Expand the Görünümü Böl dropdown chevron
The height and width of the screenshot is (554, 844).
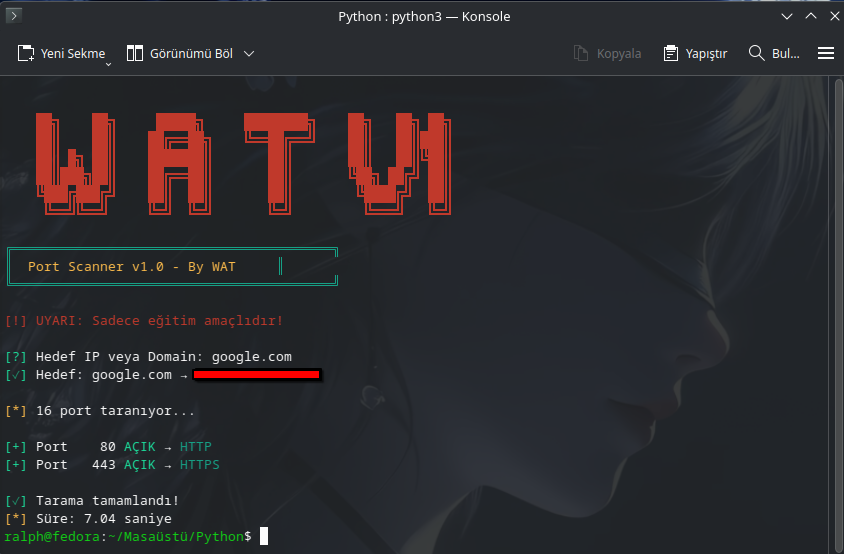(249, 53)
